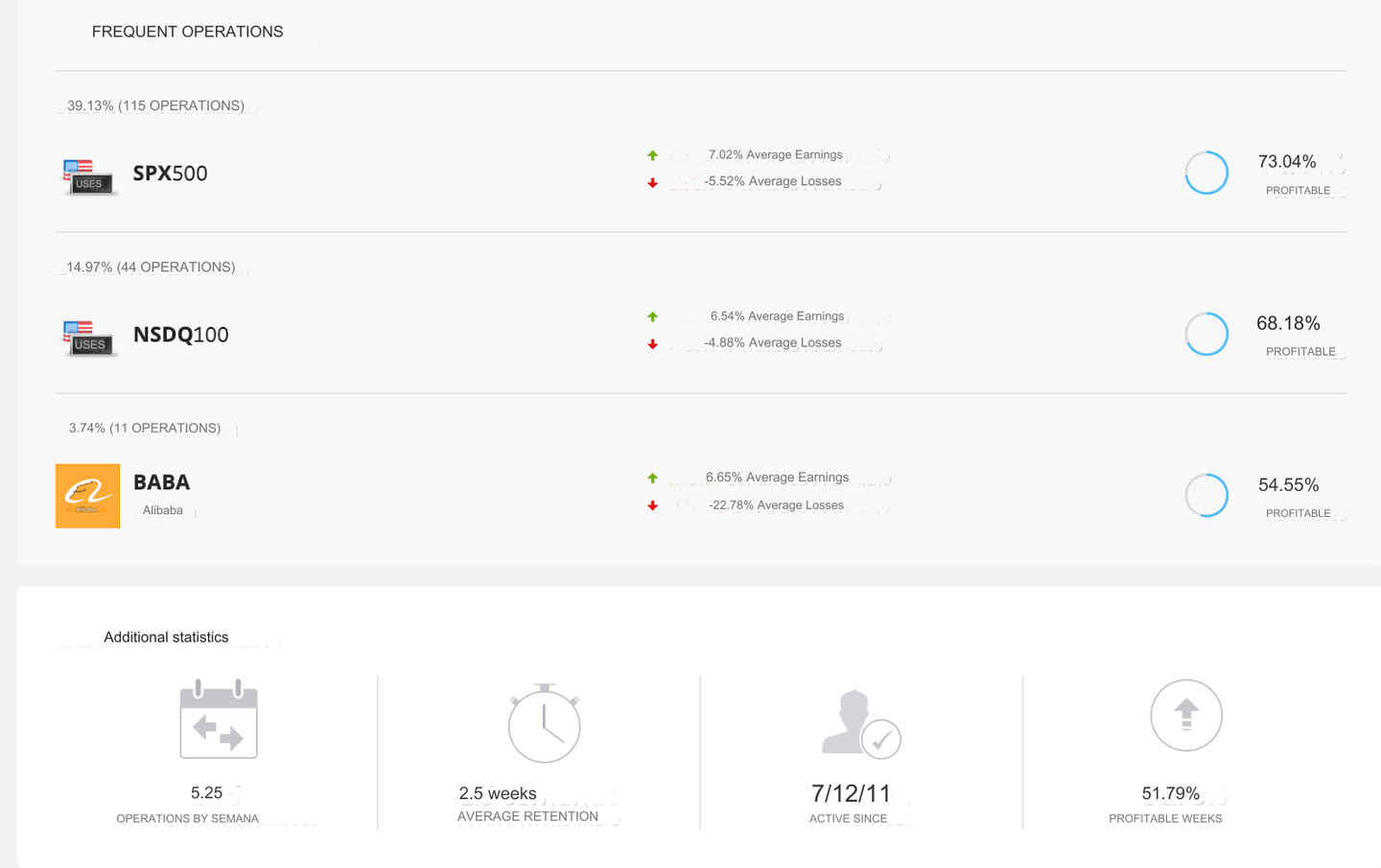Click the calendar icon above Operations by Semana
The width and height of the screenshot is (1381, 868).
(219, 719)
